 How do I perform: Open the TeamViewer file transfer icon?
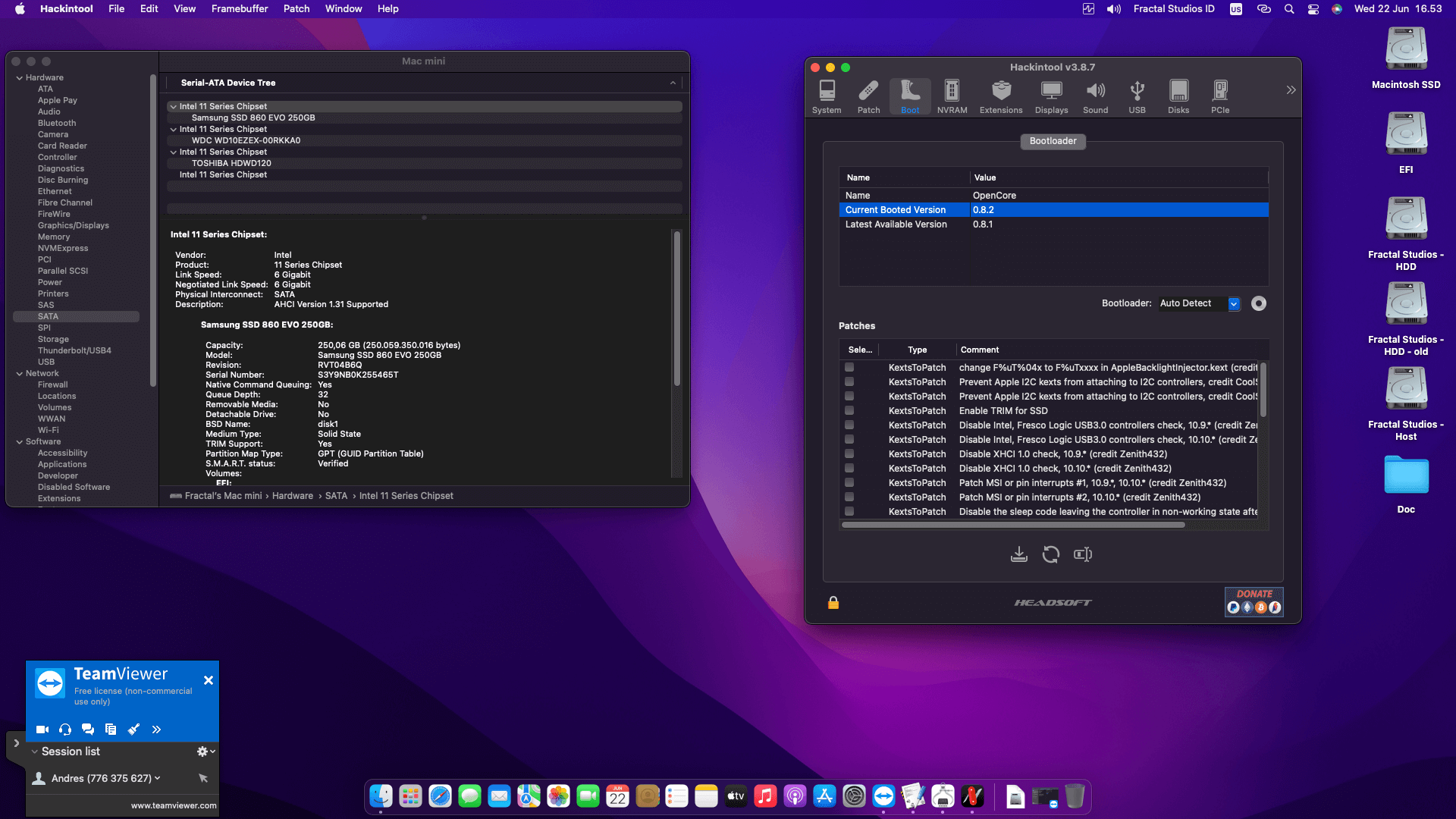coord(111,730)
